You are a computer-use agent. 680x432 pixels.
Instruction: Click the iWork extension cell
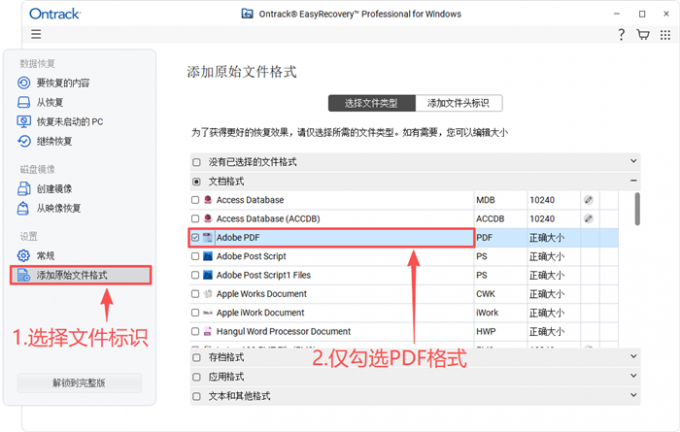click(x=487, y=313)
